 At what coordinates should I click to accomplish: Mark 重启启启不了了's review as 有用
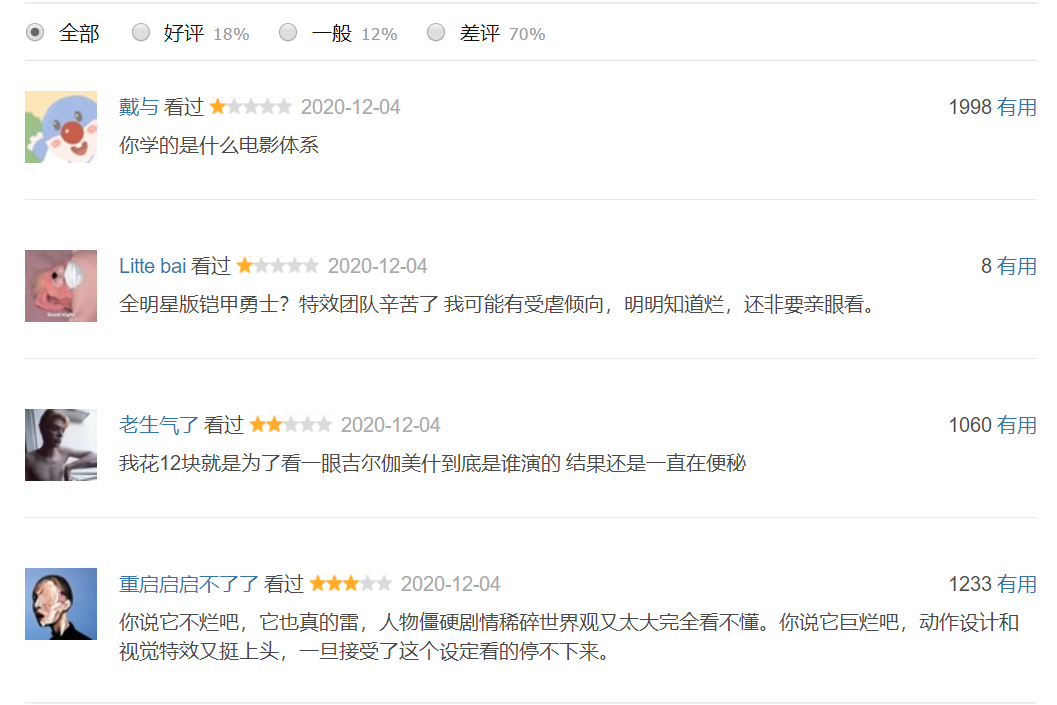tap(1017, 584)
